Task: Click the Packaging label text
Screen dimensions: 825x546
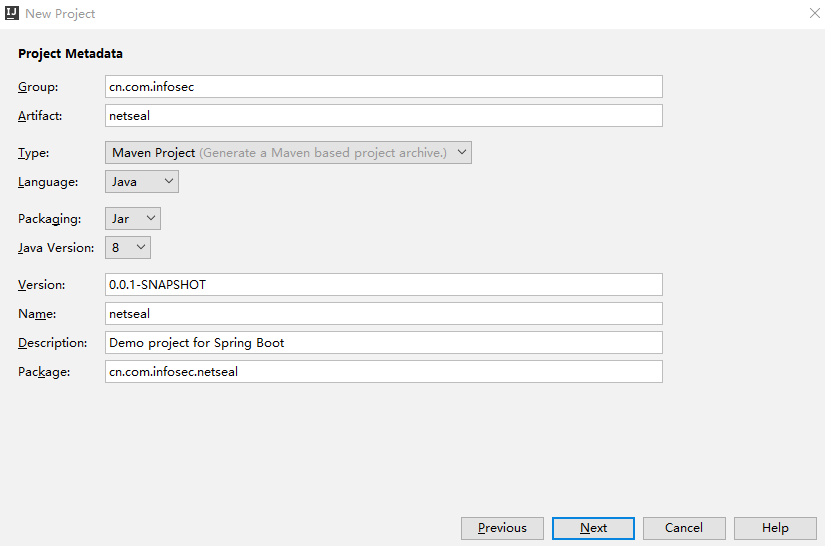Action: point(49,219)
